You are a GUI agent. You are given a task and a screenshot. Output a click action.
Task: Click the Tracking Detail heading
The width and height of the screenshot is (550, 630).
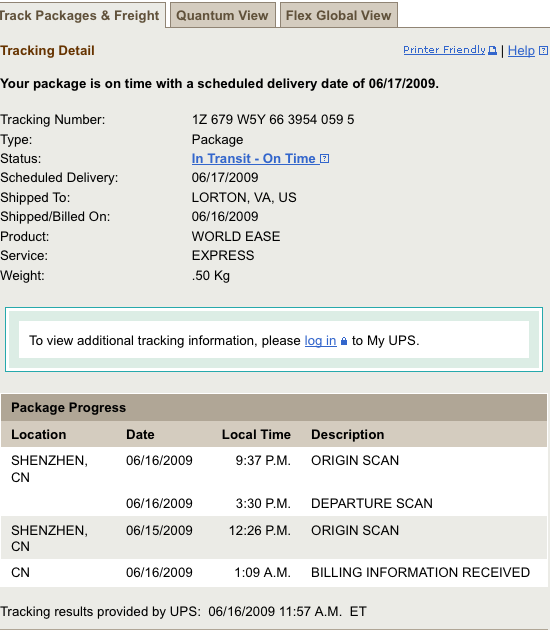(x=47, y=51)
